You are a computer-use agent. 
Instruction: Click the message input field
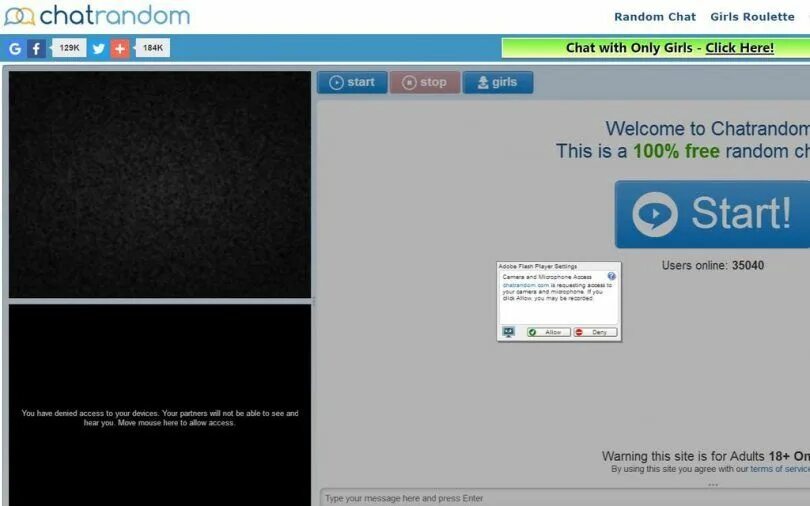coord(565,498)
